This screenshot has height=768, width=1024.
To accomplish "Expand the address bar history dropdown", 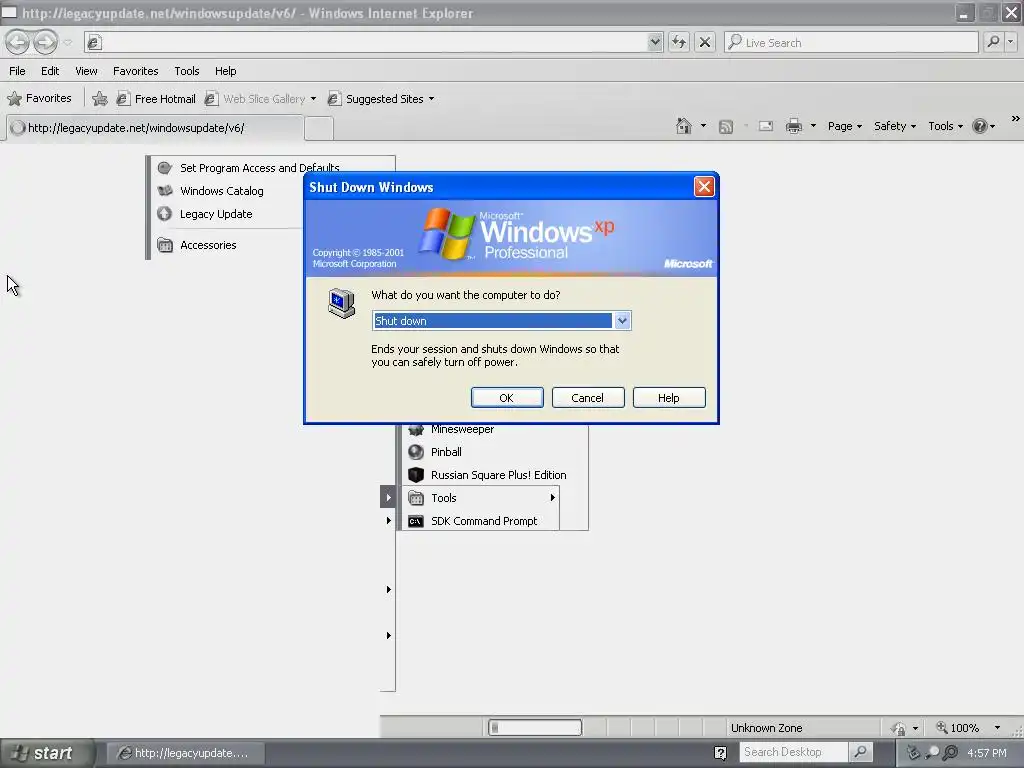I will pos(655,42).
